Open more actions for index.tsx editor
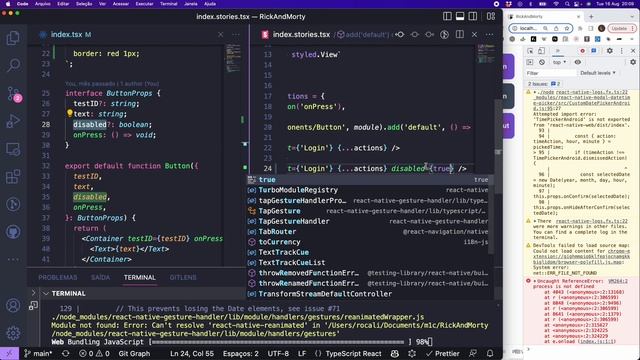The image size is (640, 360). 236,35
